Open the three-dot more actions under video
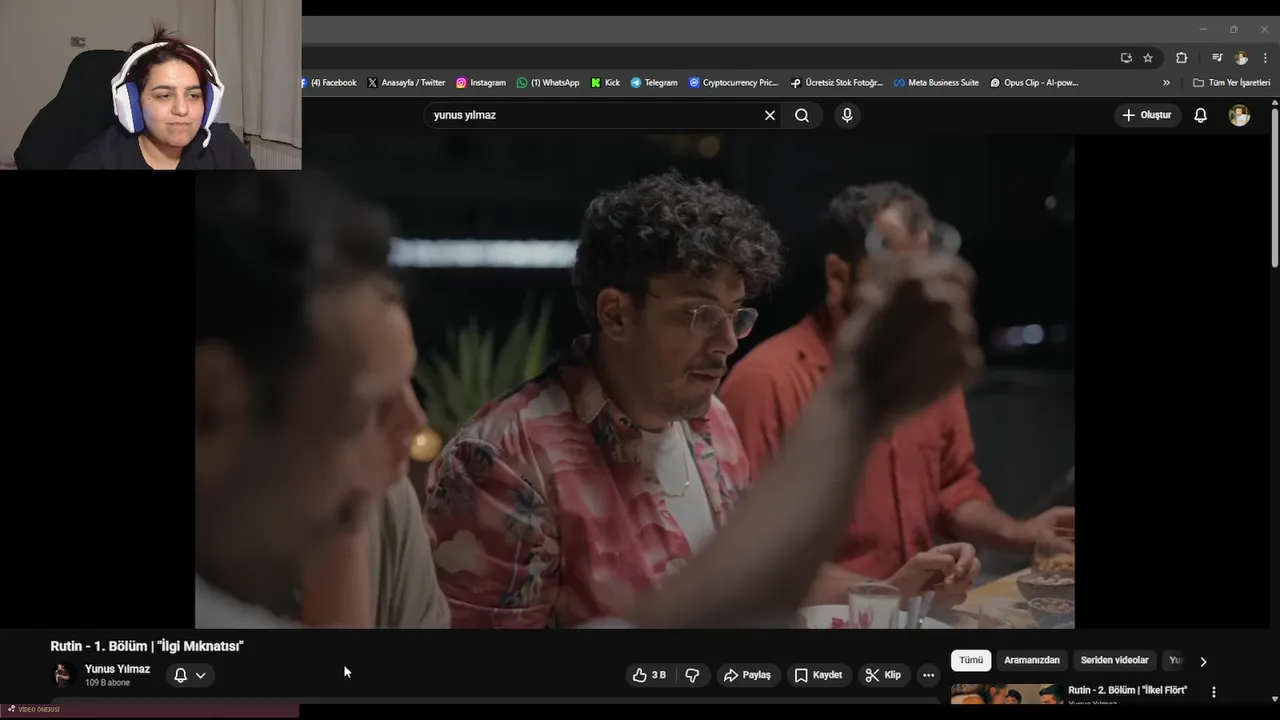 point(928,675)
